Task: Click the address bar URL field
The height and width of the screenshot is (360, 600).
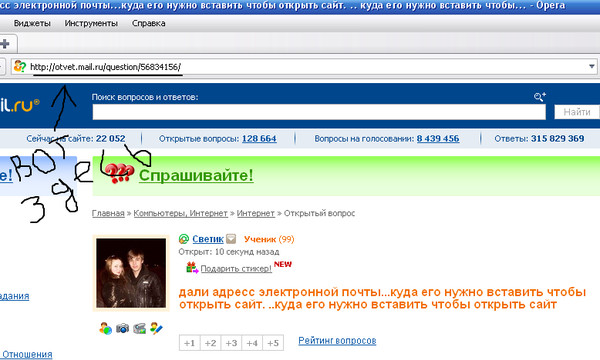Action: point(304,67)
